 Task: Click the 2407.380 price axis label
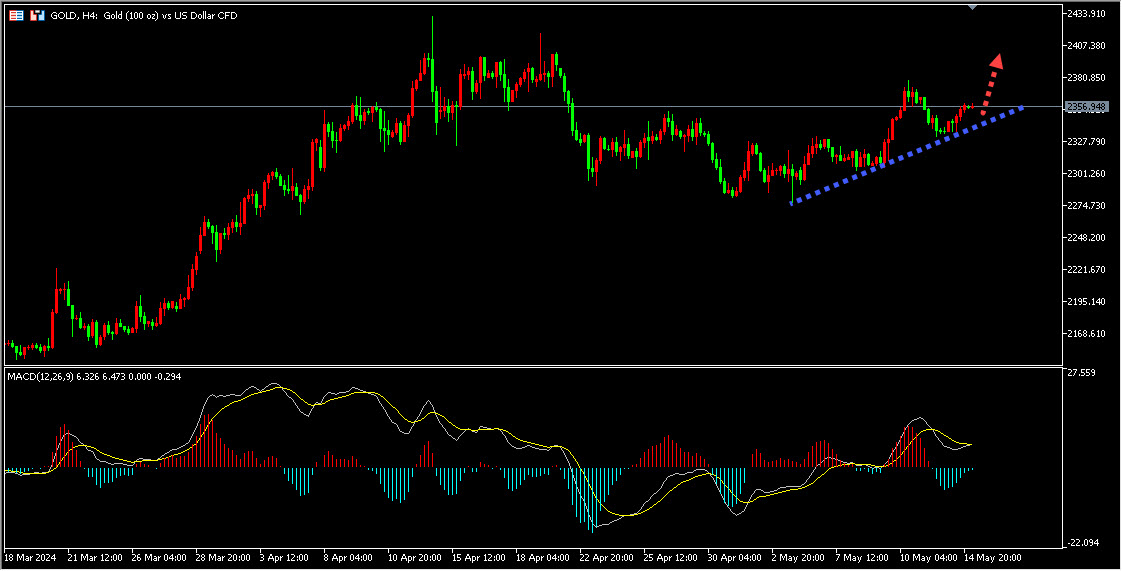(1085, 46)
